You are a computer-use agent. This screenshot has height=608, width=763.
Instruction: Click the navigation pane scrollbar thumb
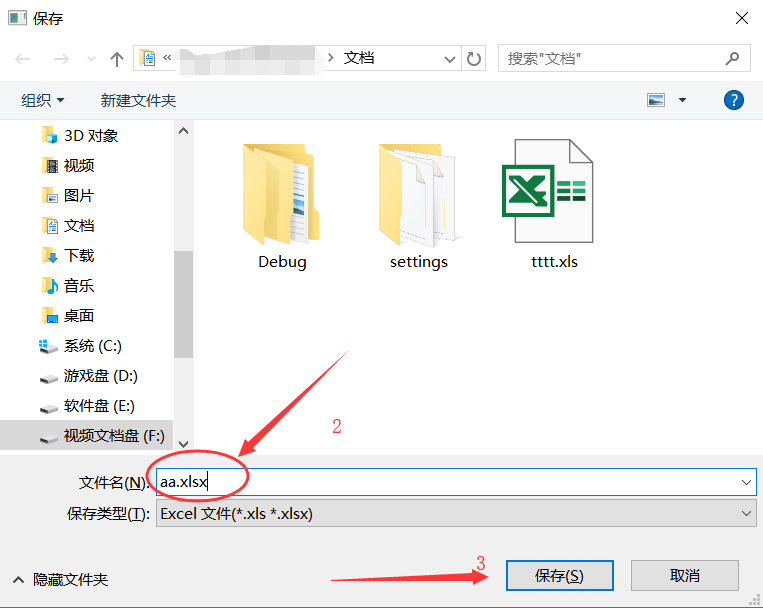[183, 304]
